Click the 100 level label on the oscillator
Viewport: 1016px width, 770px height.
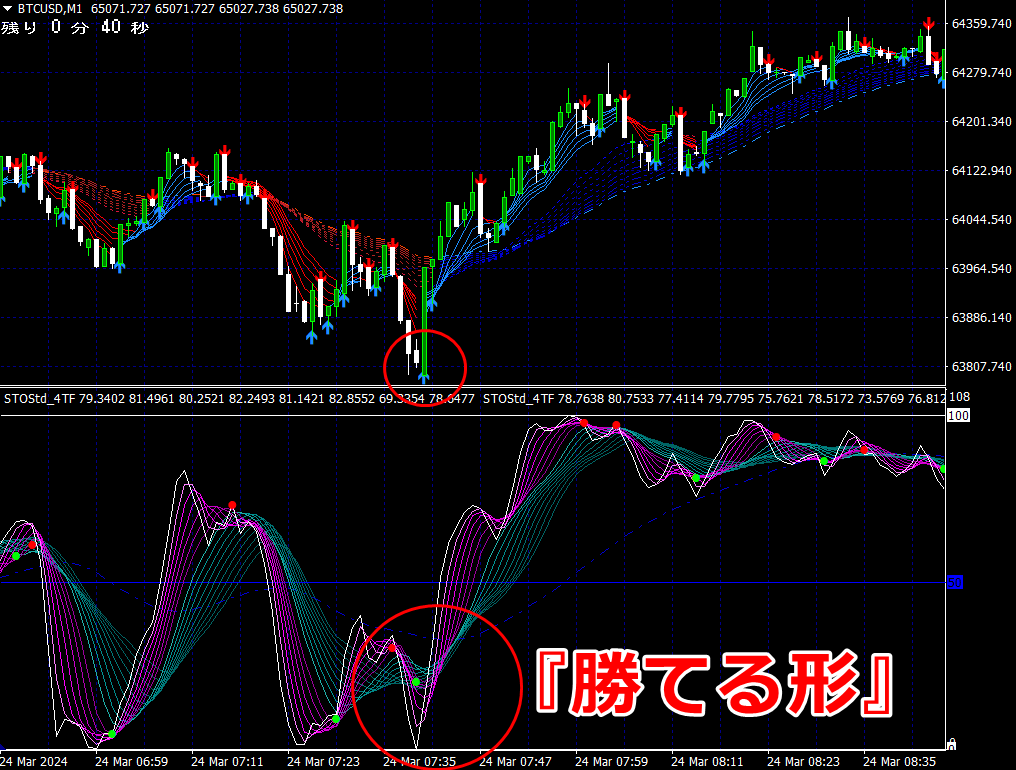958,415
